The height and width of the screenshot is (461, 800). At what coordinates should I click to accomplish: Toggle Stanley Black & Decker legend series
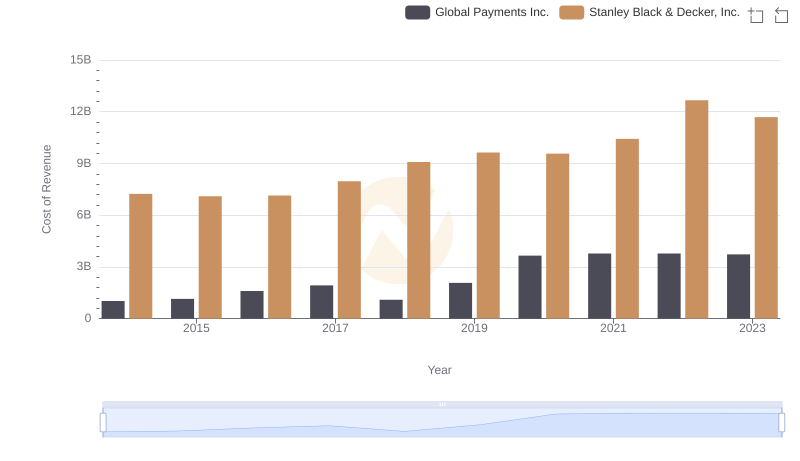click(649, 12)
